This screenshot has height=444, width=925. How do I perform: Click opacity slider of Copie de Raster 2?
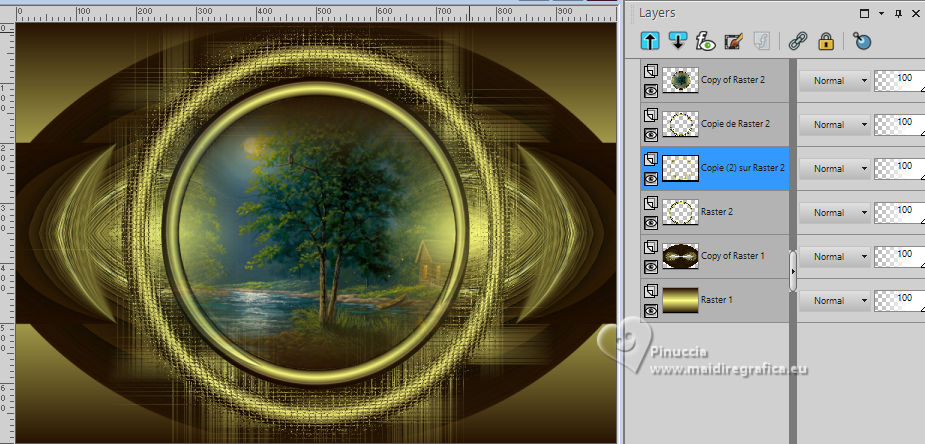coord(899,124)
